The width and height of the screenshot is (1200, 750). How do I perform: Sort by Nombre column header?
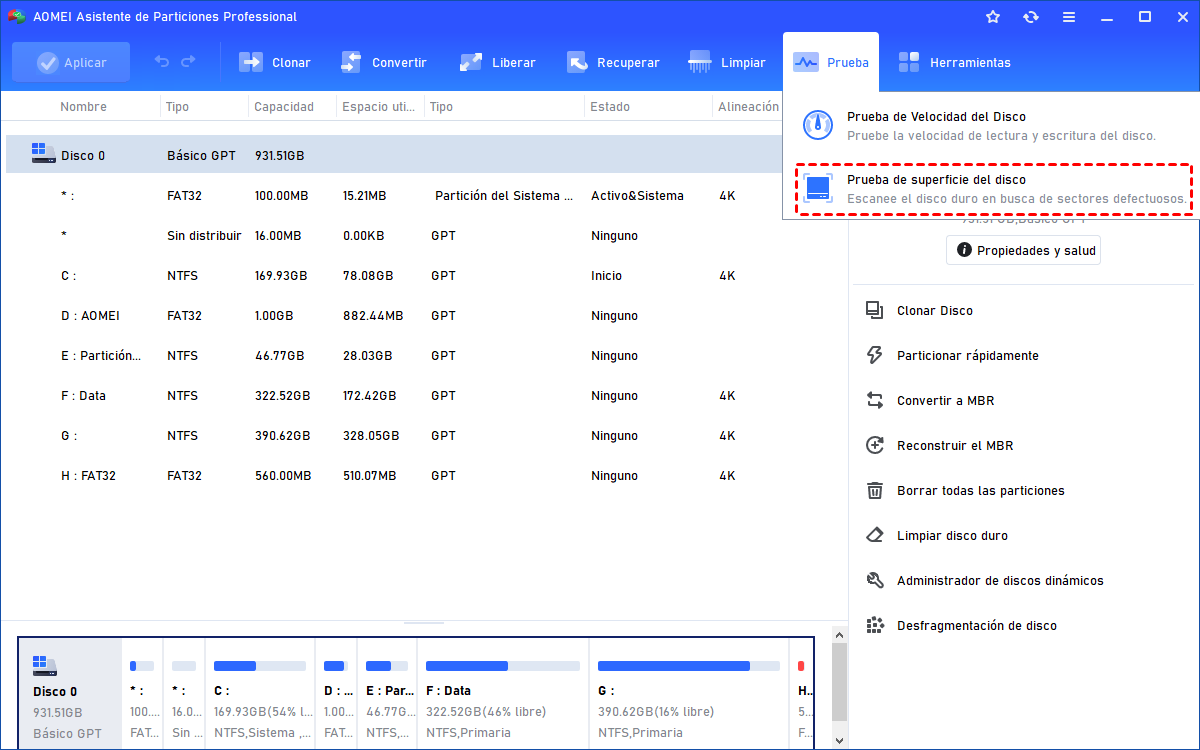point(83,106)
